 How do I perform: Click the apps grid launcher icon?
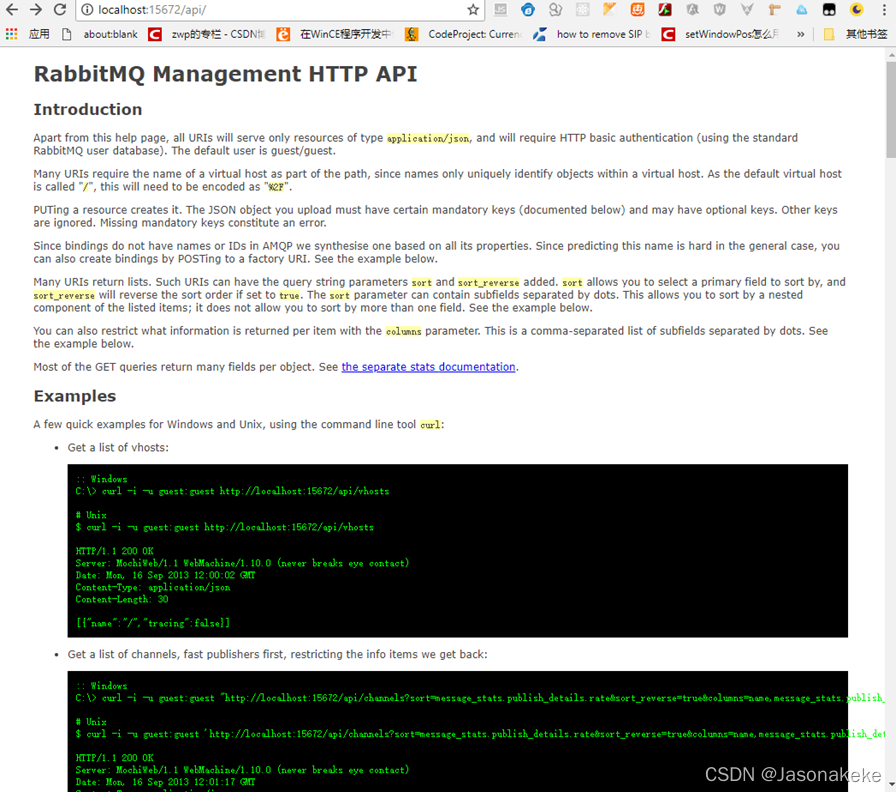coord(11,33)
